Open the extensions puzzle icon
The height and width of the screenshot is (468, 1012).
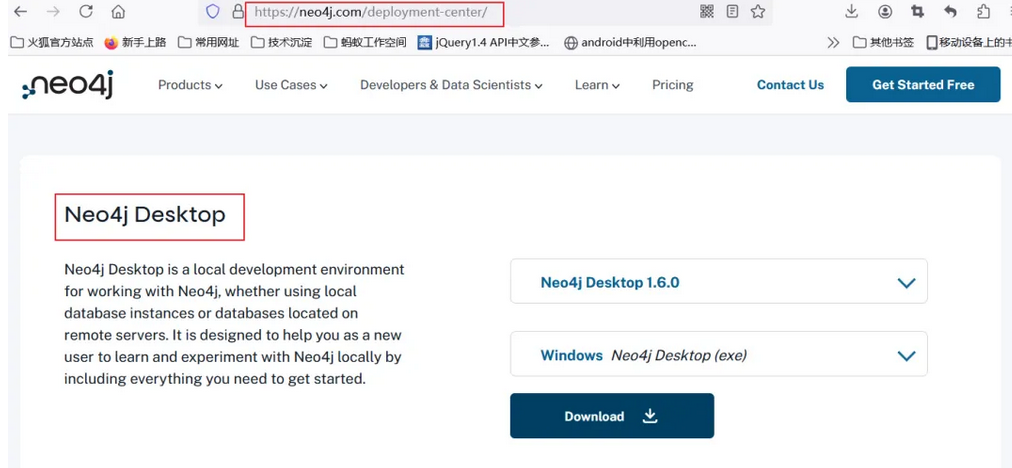[983, 11]
